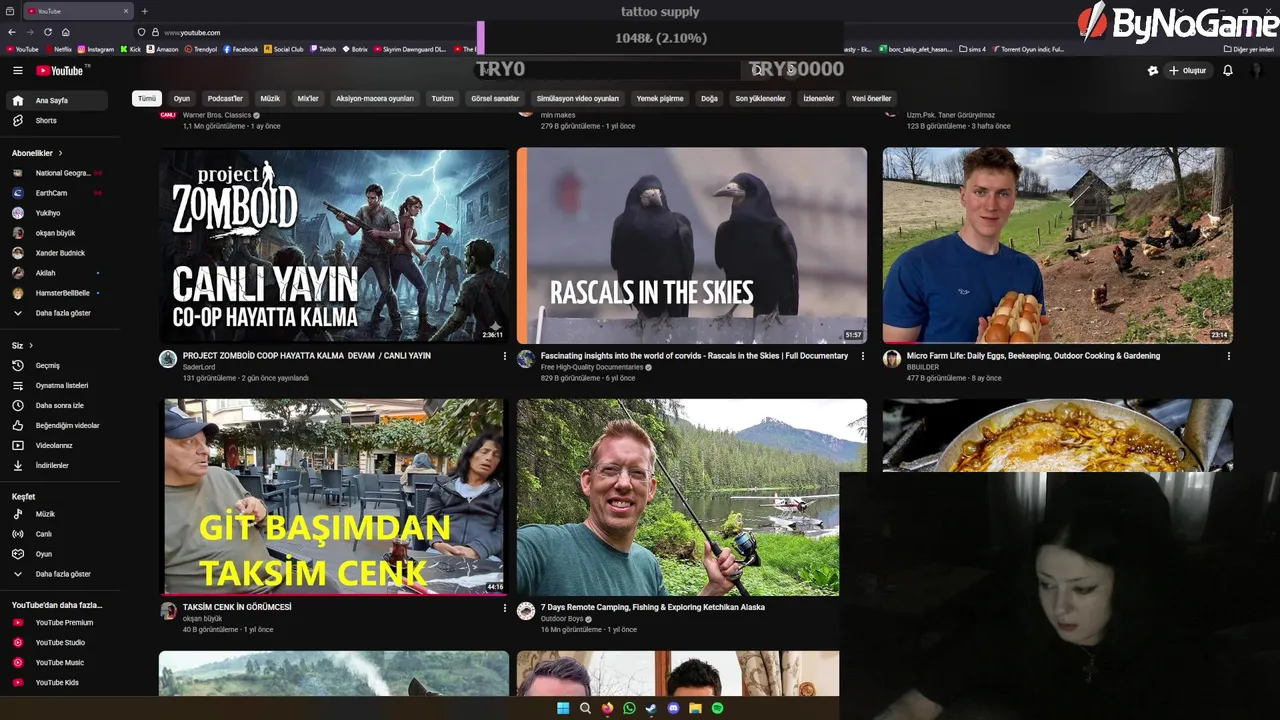Open Geçmiş history in the sidebar
This screenshot has width=1280, height=720.
[x=55, y=366]
